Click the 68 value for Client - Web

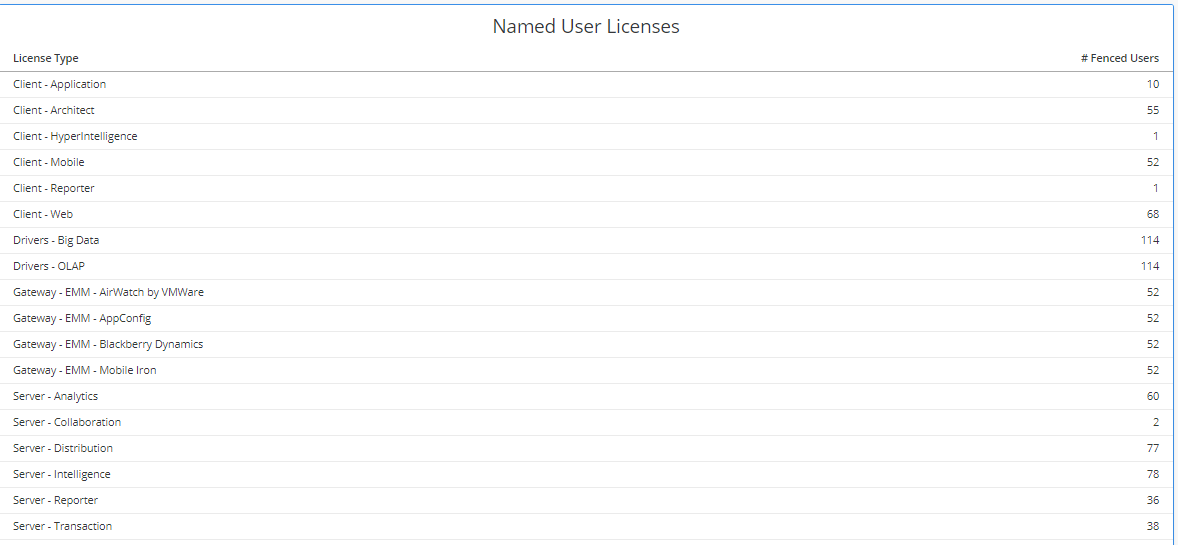[x=1152, y=214]
